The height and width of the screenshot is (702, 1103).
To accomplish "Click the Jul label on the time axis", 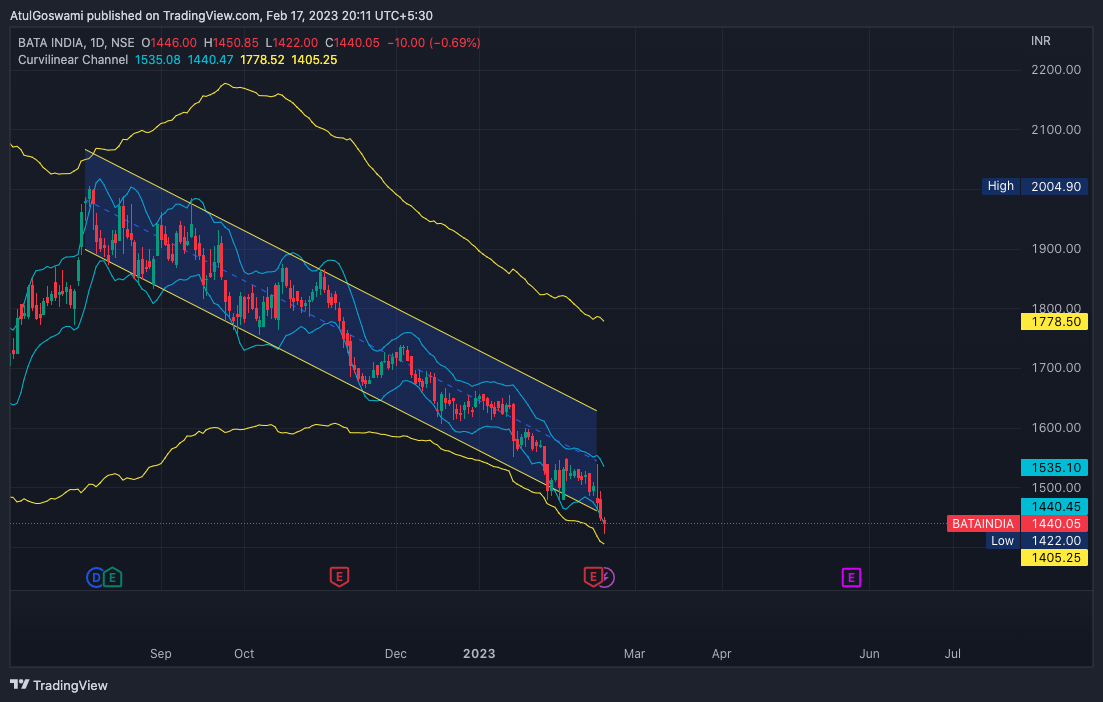I will pyautogui.click(x=952, y=653).
